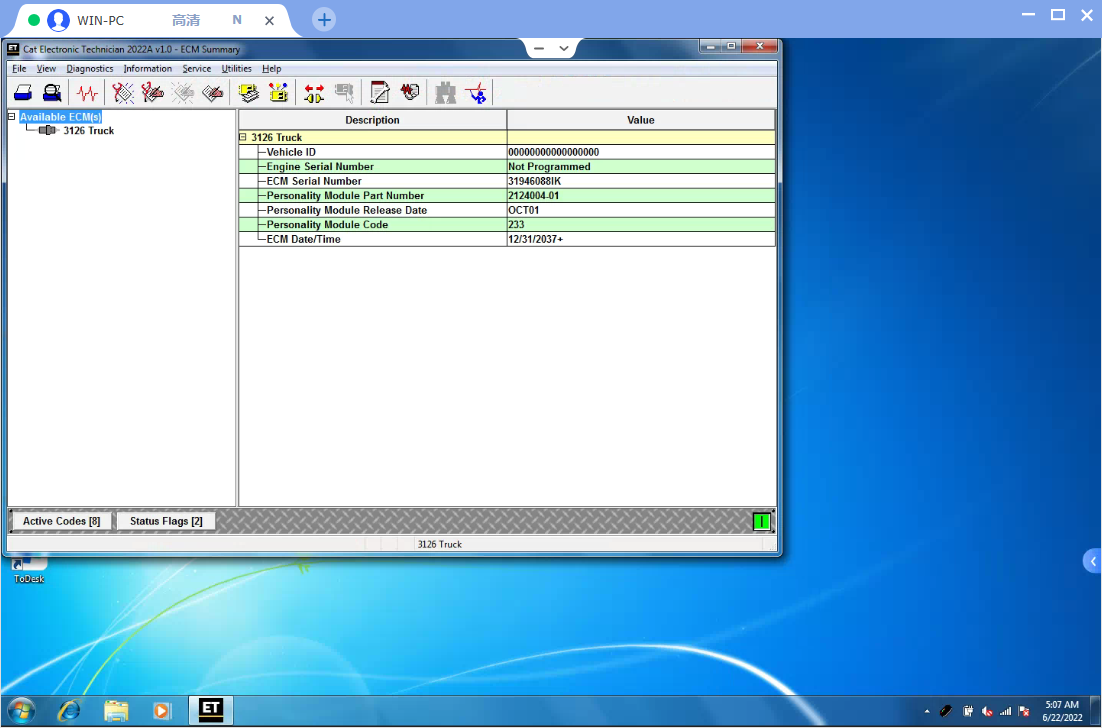Click the Print toolbar icon
This screenshot has width=1102, height=728.
23,93
